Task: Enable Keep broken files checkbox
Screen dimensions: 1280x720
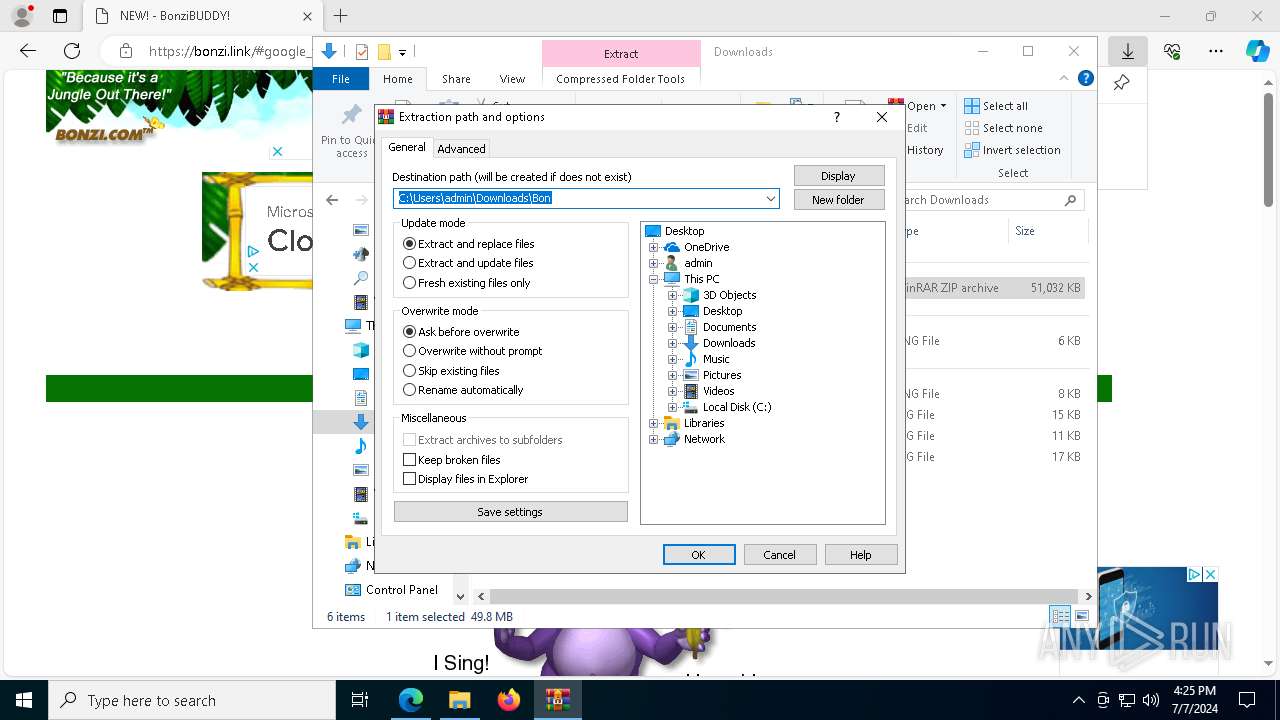Action: [x=409, y=460]
